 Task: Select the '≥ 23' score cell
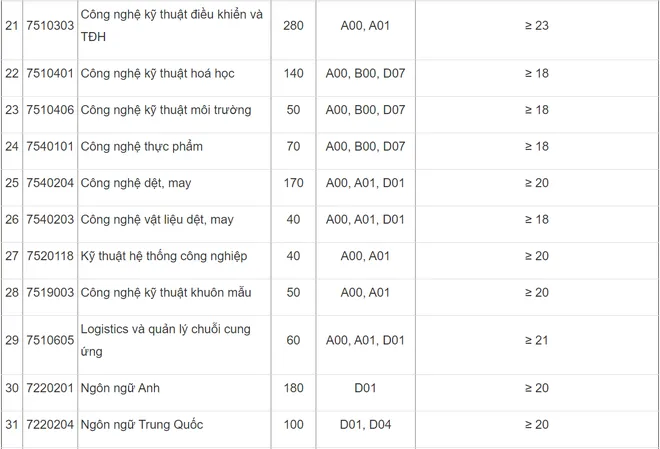tap(537, 26)
